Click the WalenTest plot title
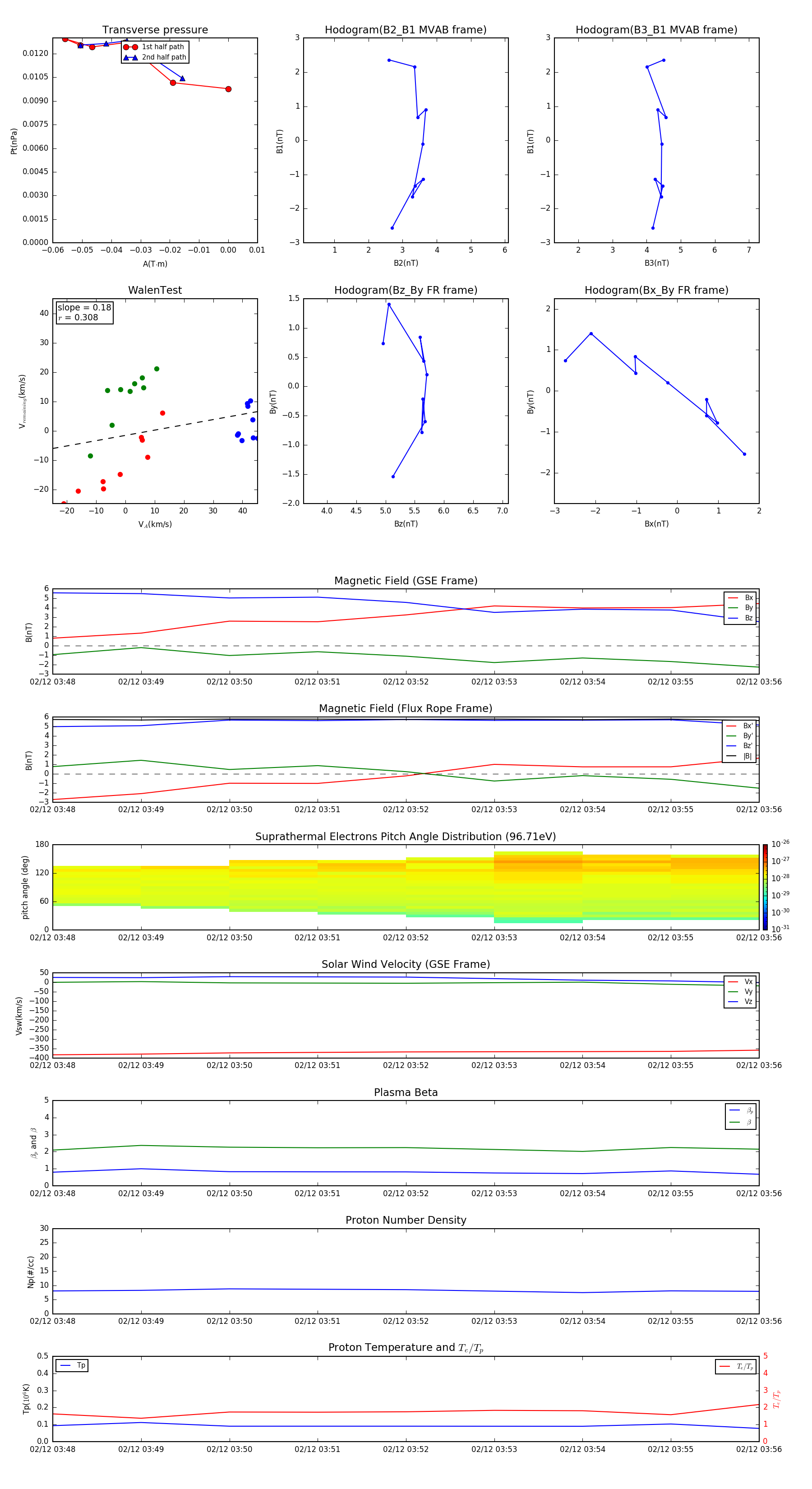Screen dimensions: 812x1489 click(155, 290)
